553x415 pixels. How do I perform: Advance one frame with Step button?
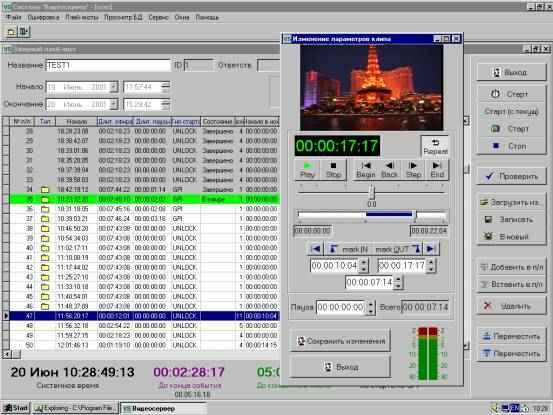coord(413,170)
